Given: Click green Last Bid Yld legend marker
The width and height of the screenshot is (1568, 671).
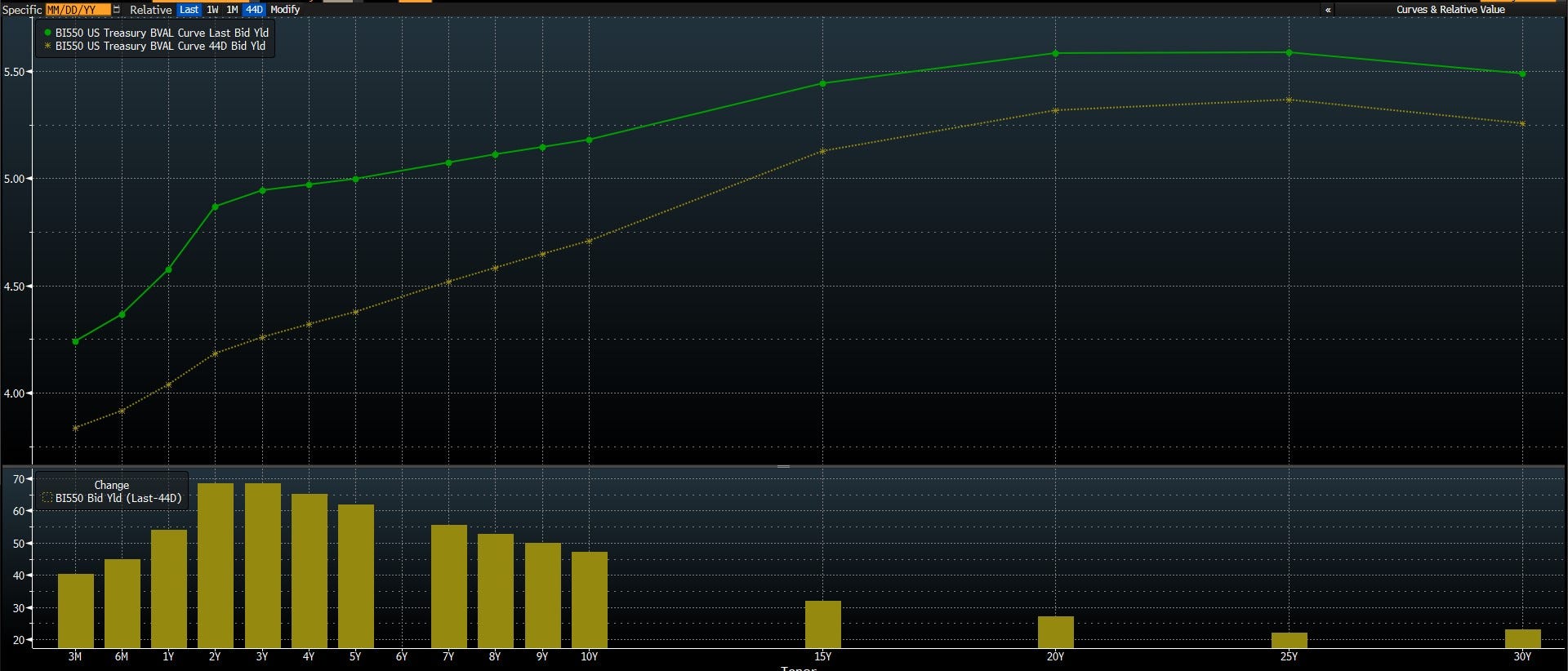Looking at the screenshot, I should tap(47, 33).
